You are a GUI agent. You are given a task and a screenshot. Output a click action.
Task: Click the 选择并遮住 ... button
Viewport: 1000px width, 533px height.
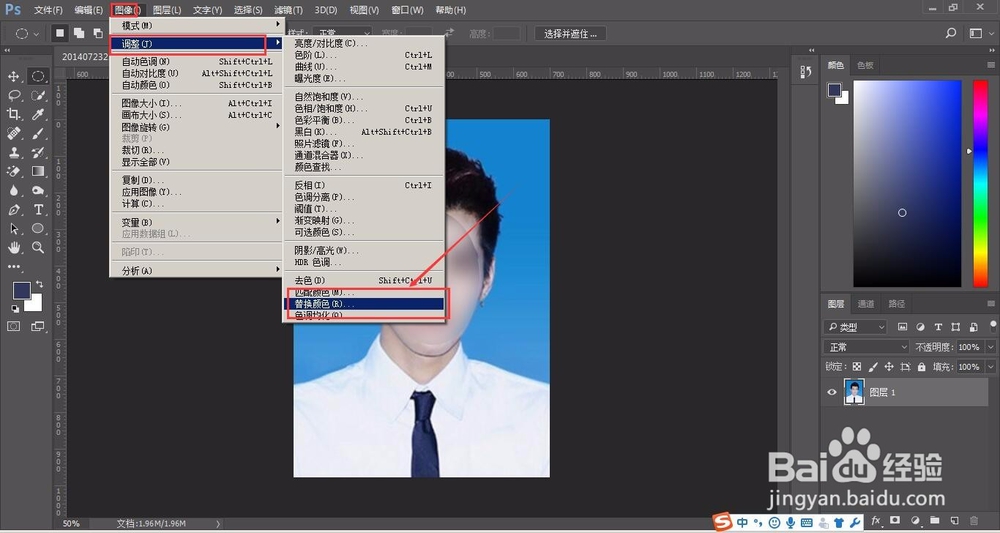pyautogui.click(x=570, y=34)
